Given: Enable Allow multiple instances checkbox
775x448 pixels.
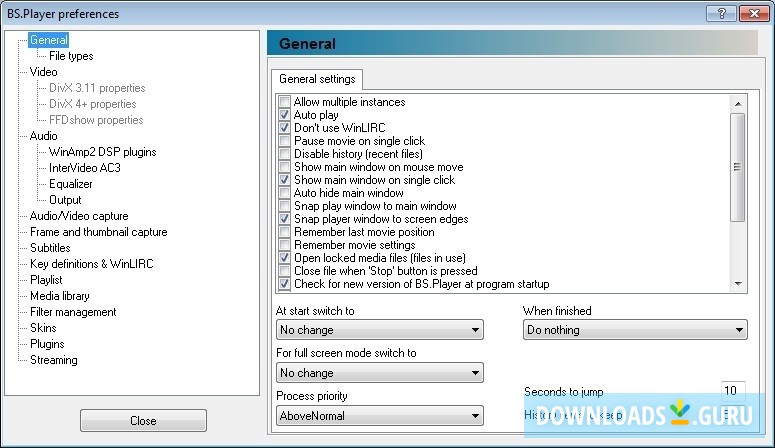Looking at the screenshot, I should click(284, 102).
